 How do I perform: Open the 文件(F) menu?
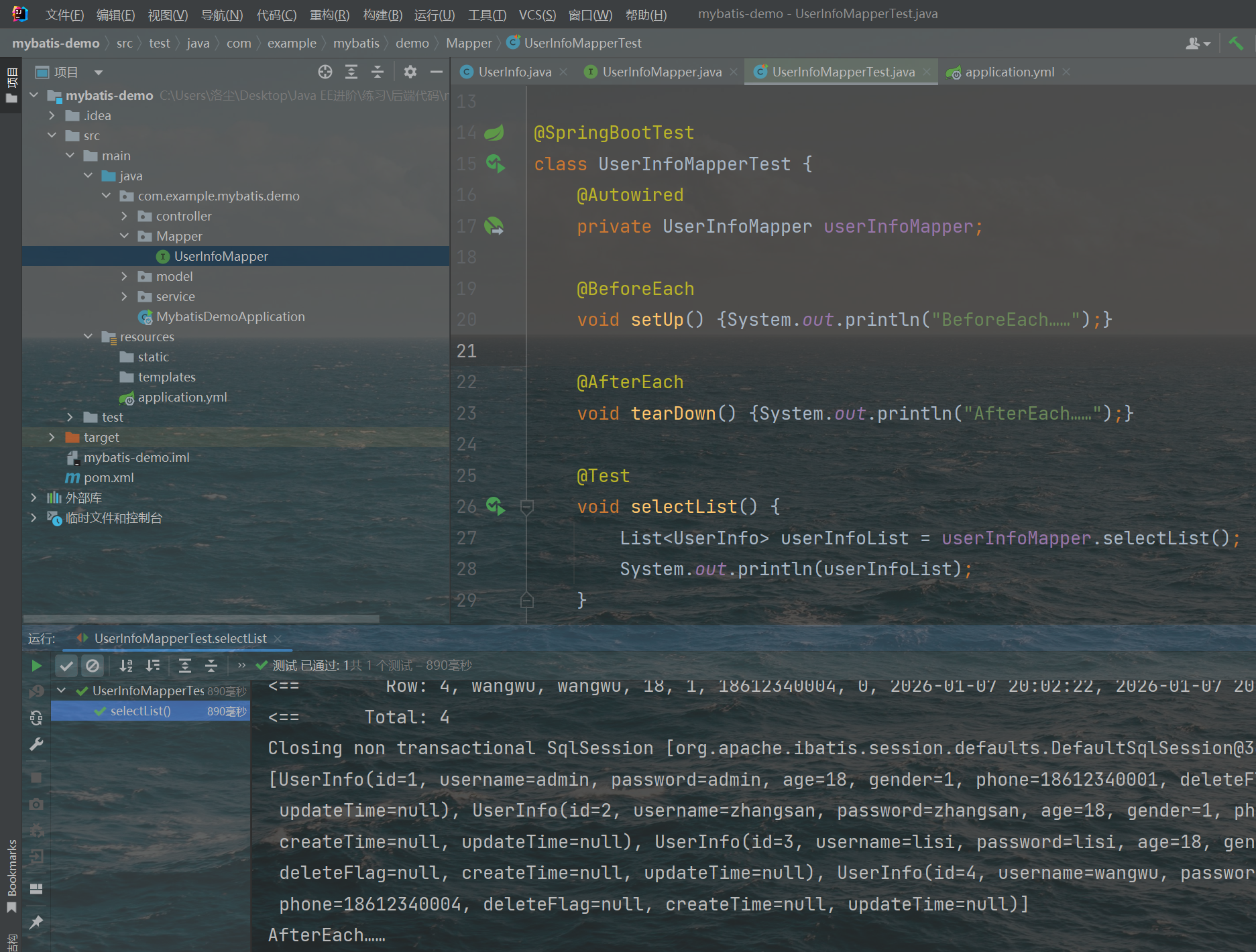(64, 15)
